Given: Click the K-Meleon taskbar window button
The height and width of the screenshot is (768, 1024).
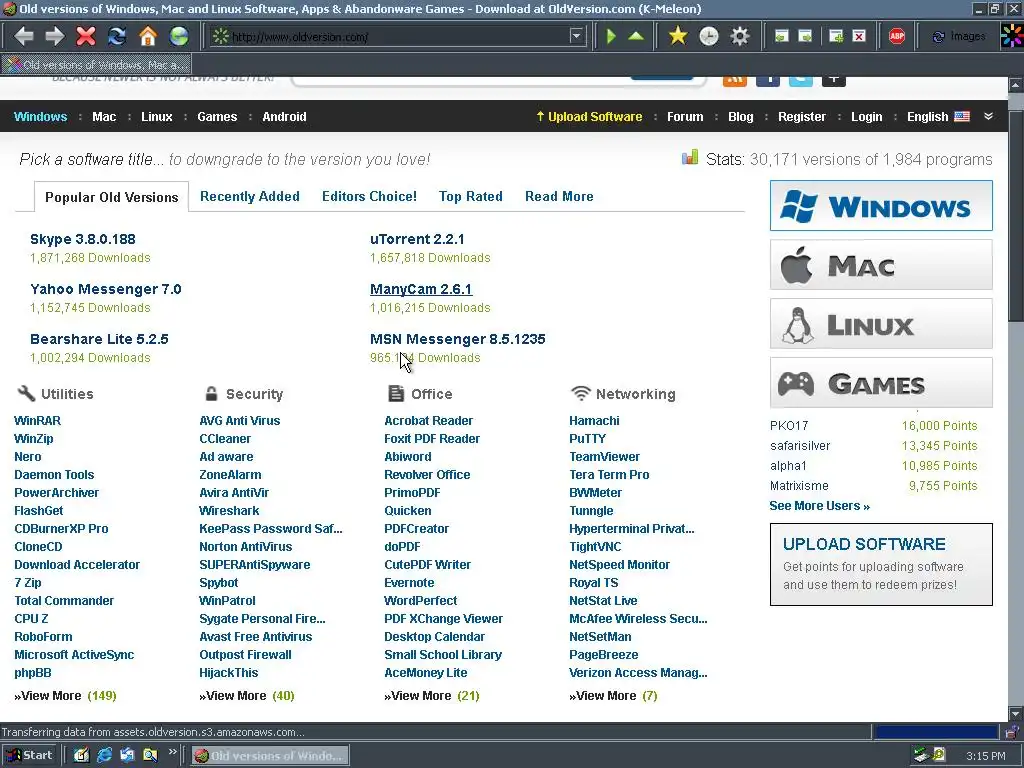Looking at the screenshot, I should coord(270,756).
